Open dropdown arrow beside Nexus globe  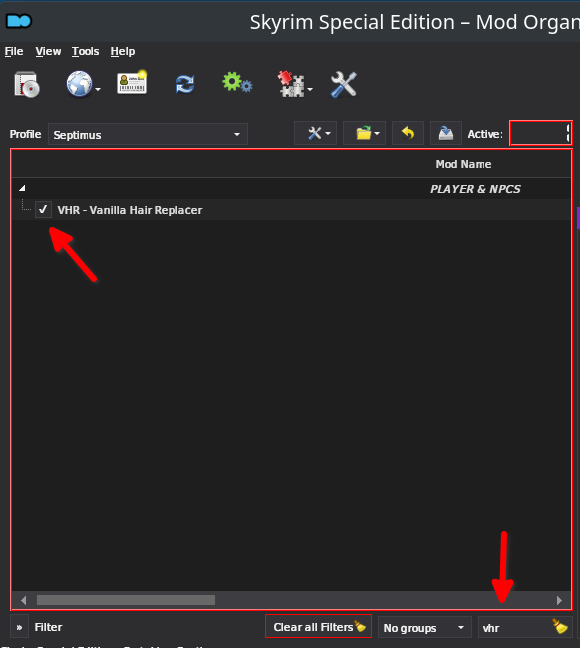point(98,90)
